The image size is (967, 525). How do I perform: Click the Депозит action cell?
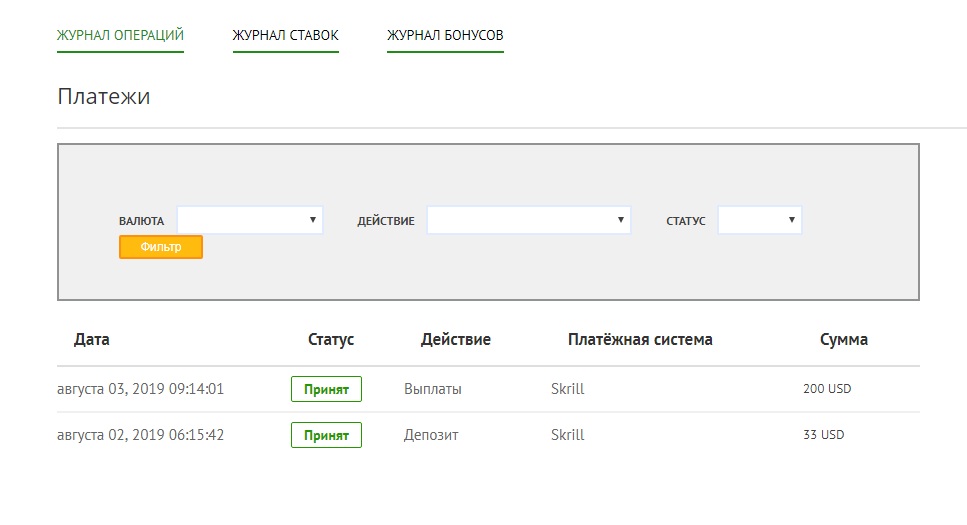pos(433,435)
